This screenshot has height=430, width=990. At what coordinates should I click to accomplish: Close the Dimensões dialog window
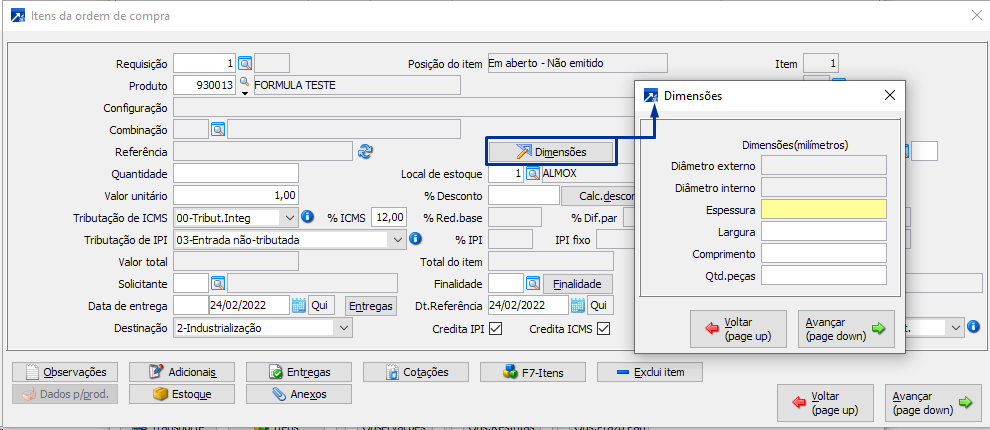(x=889, y=96)
